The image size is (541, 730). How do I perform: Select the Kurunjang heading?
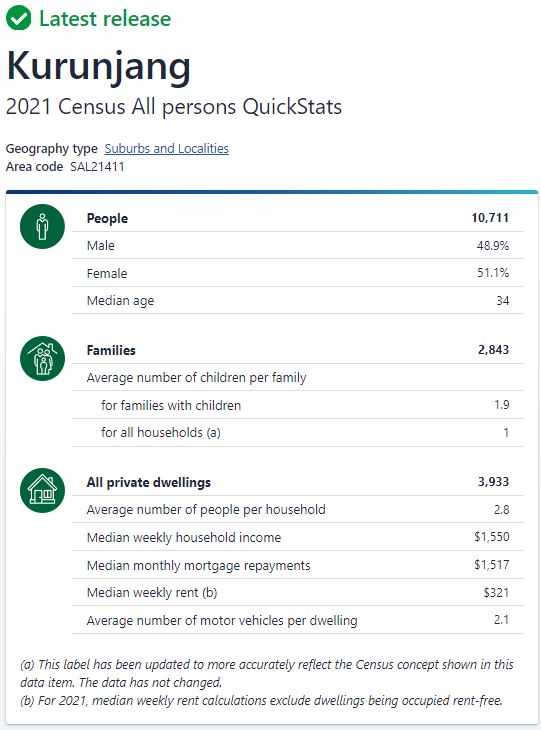(99, 66)
